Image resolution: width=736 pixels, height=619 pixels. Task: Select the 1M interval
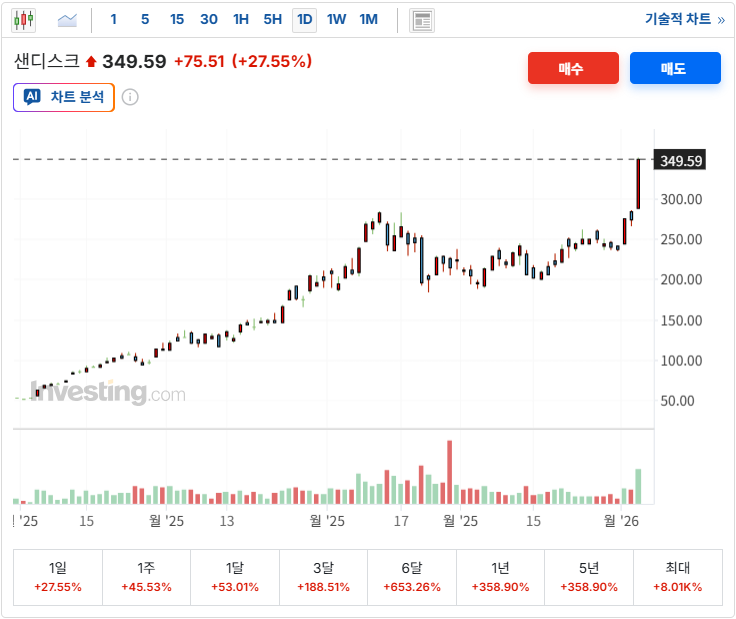coord(368,19)
